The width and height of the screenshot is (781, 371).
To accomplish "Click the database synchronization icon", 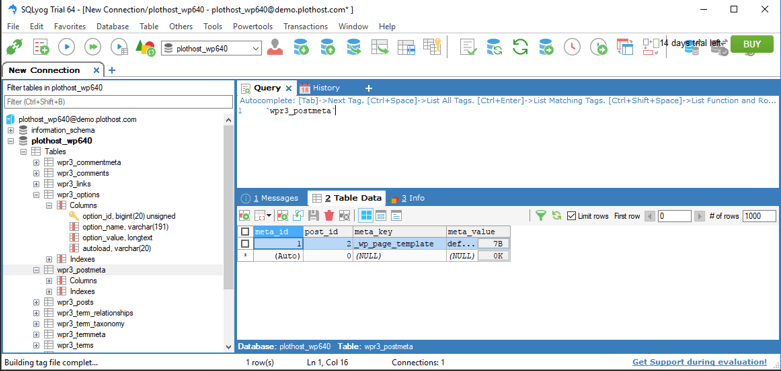I will click(x=494, y=47).
